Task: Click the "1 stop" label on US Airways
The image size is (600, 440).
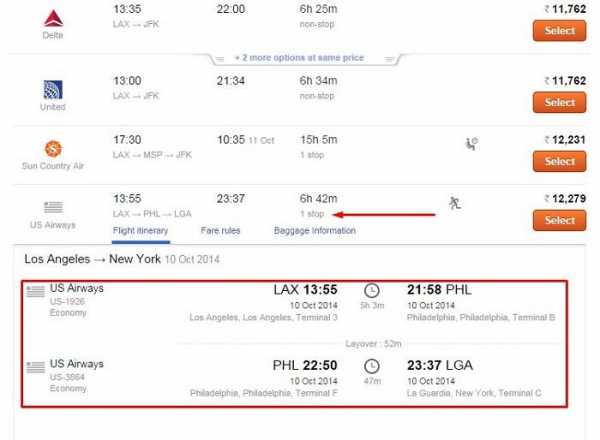Action: (314, 214)
